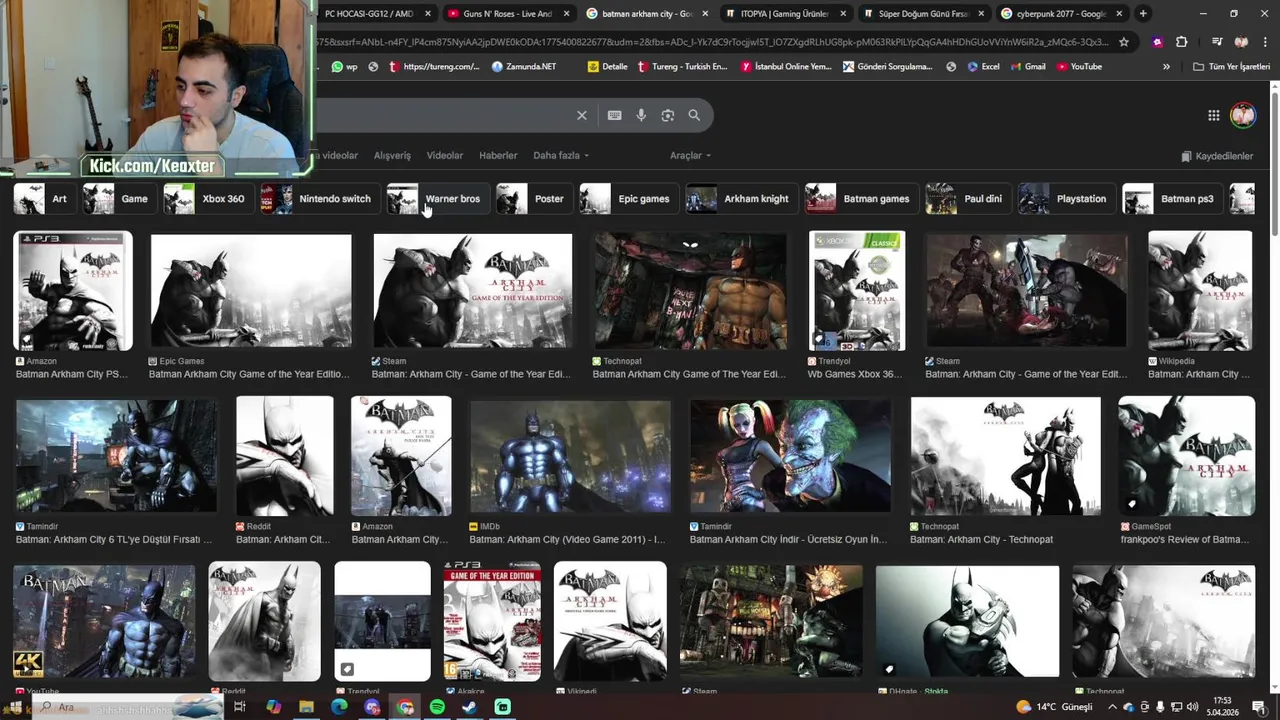Click the Technopat Batman: Arkham City - Technopat link
Screen dimensions: 1280x720
point(981,539)
